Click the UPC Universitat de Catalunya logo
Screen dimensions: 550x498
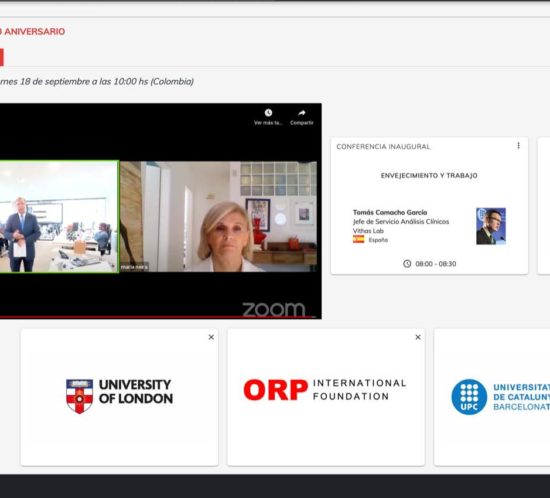(501, 397)
